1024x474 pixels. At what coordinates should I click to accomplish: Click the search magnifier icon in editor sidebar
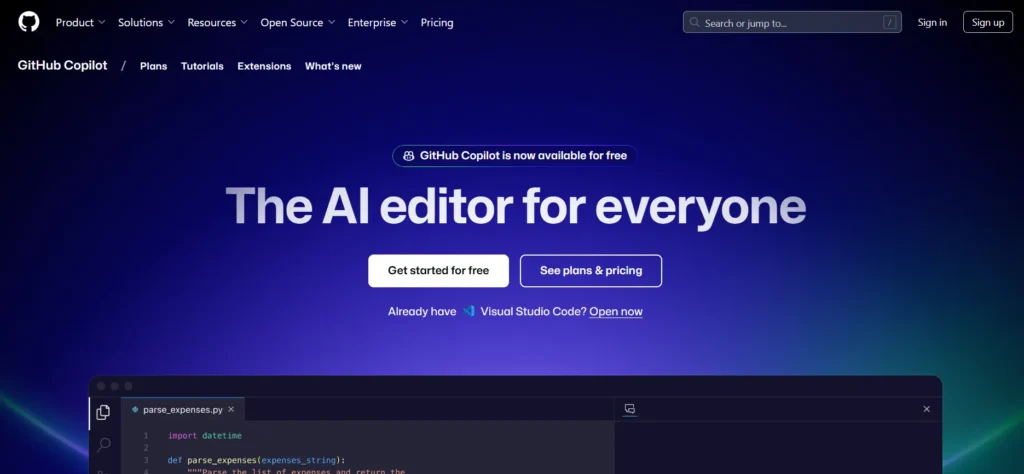(103, 444)
